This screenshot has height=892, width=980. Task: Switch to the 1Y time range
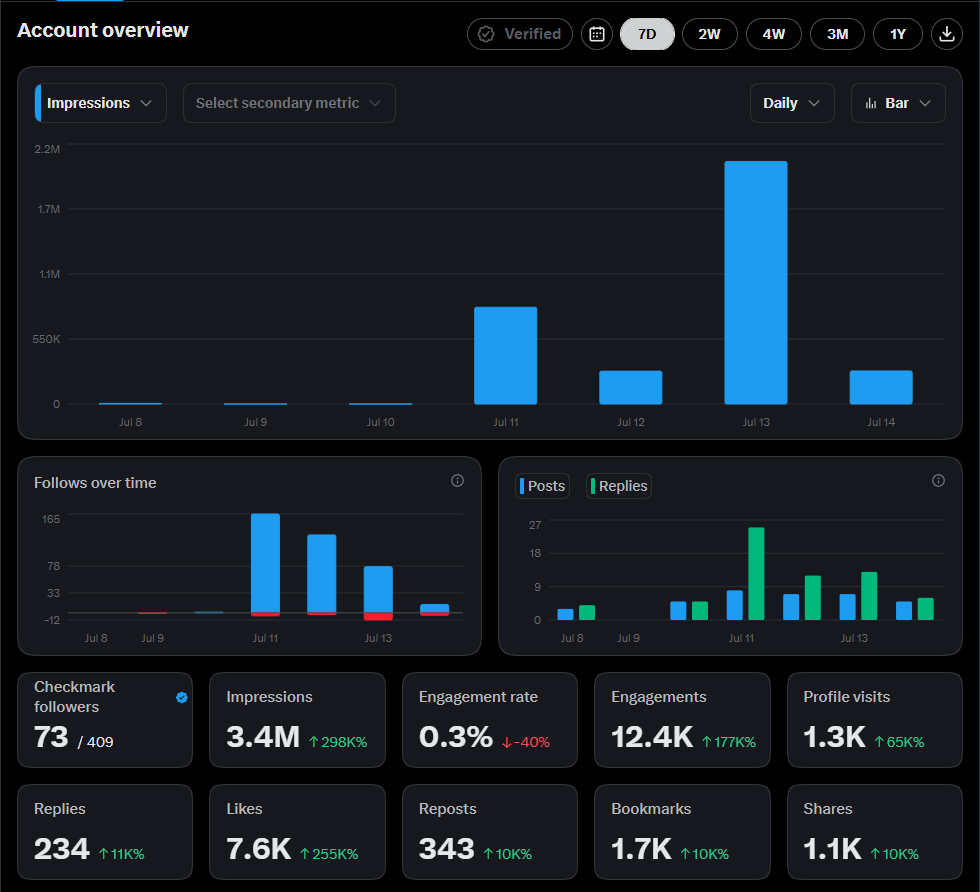click(x=898, y=34)
